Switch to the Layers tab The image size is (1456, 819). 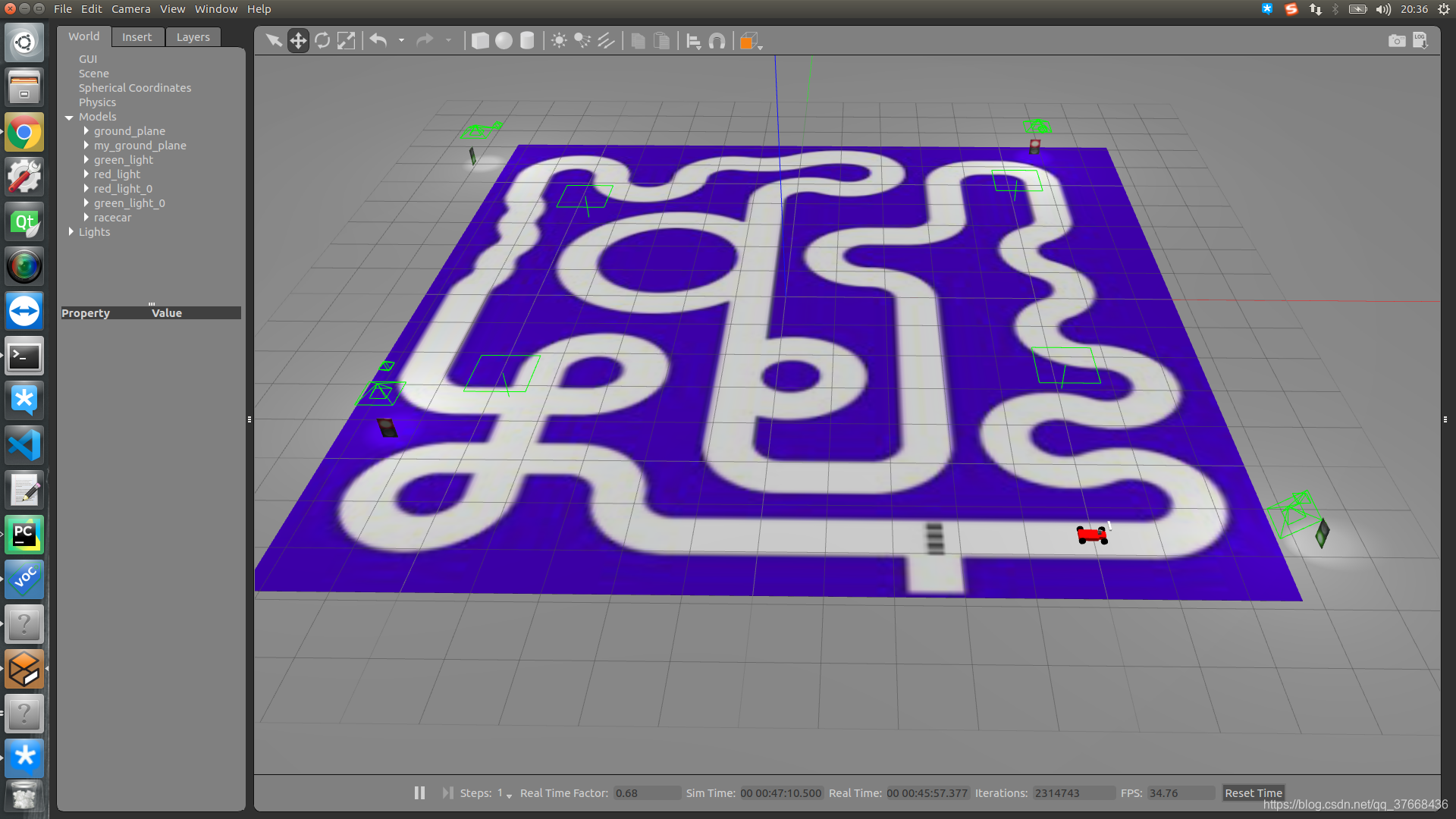(193, 37)
